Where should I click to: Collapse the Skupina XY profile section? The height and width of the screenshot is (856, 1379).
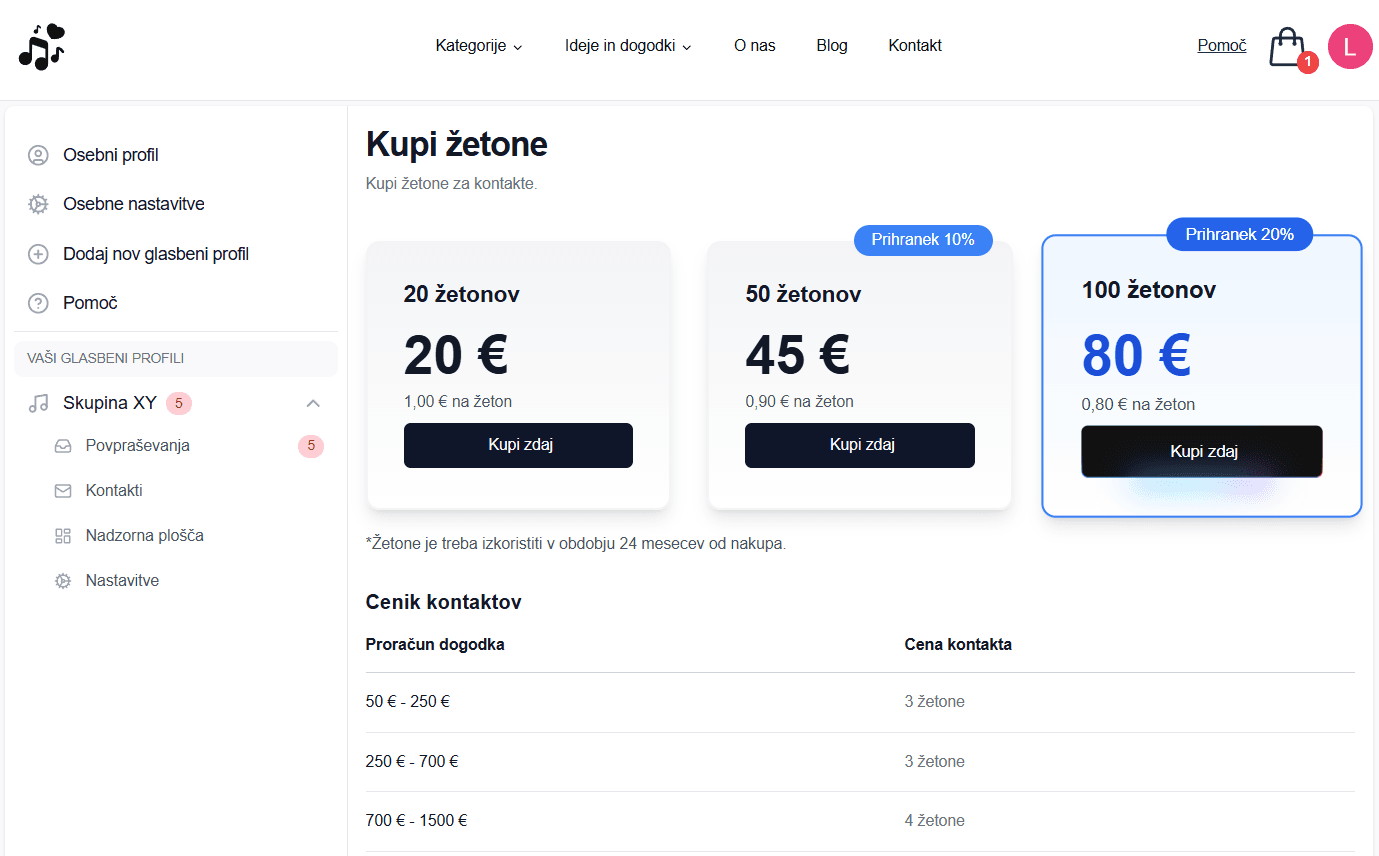313,403
